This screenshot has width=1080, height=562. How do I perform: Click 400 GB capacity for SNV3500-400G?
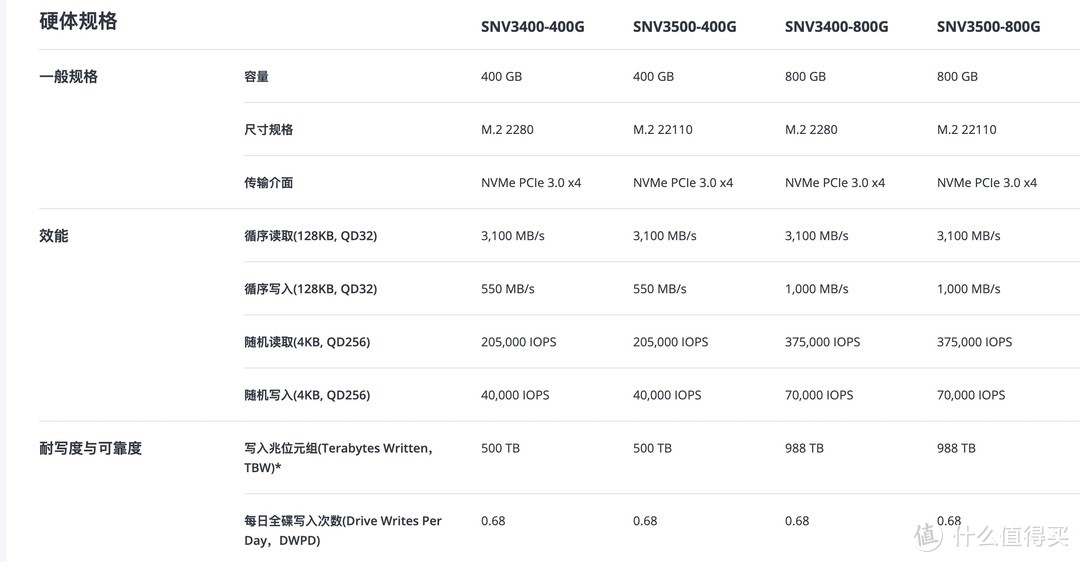654,76
